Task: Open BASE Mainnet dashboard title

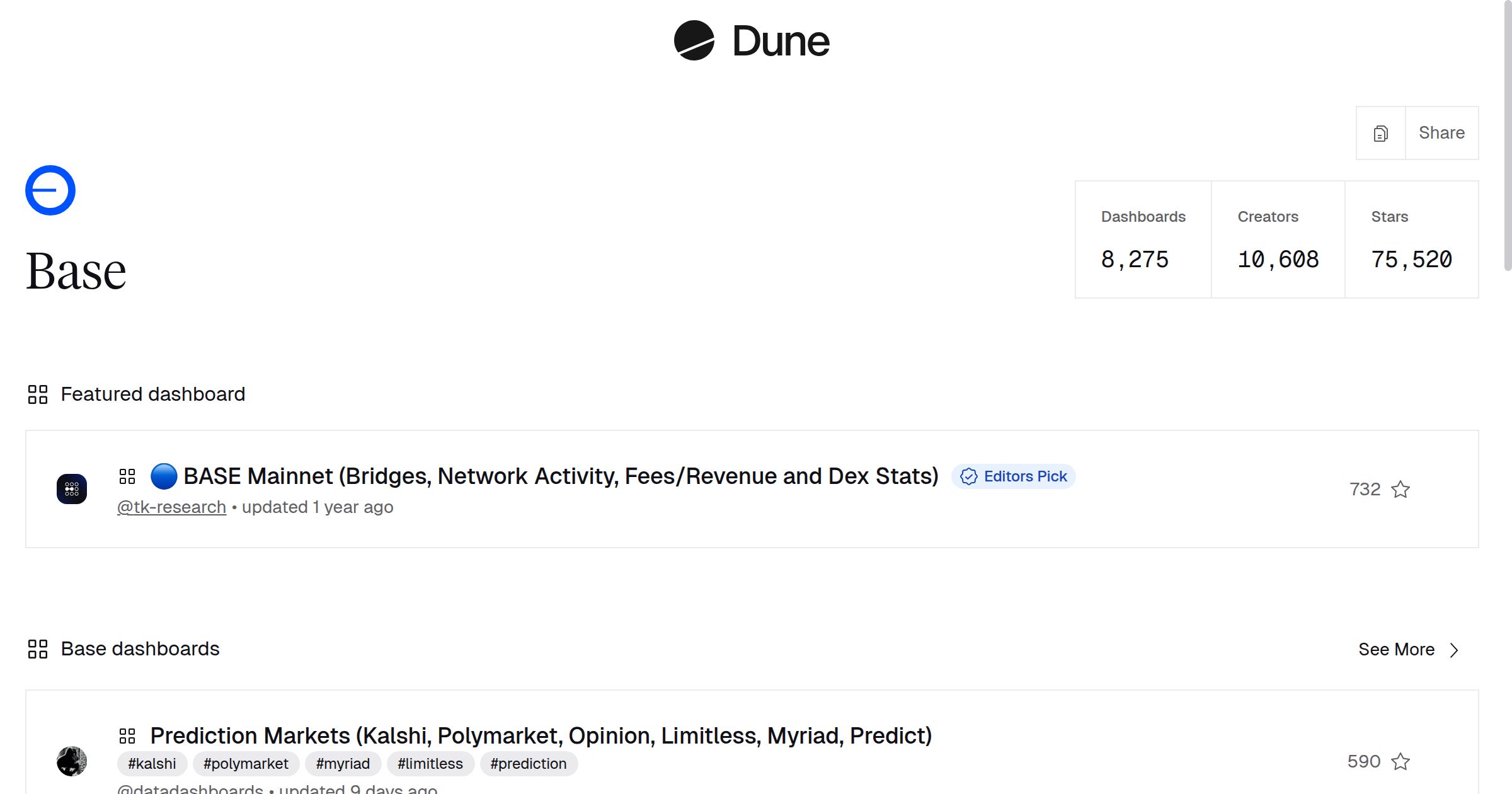Action: (561, 476)
